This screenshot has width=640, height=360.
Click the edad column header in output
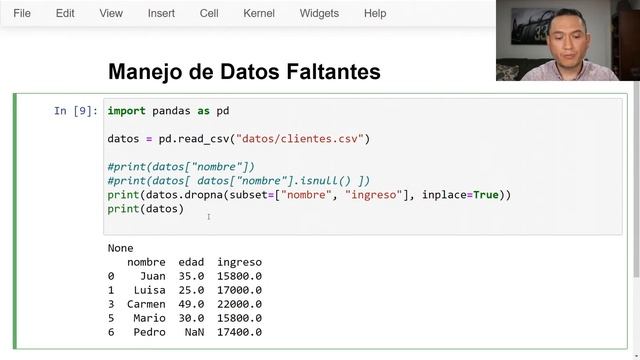[x=191, y=262]
